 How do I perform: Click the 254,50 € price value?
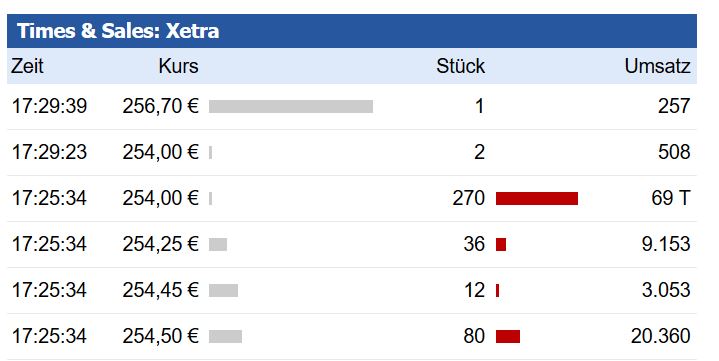160,336
